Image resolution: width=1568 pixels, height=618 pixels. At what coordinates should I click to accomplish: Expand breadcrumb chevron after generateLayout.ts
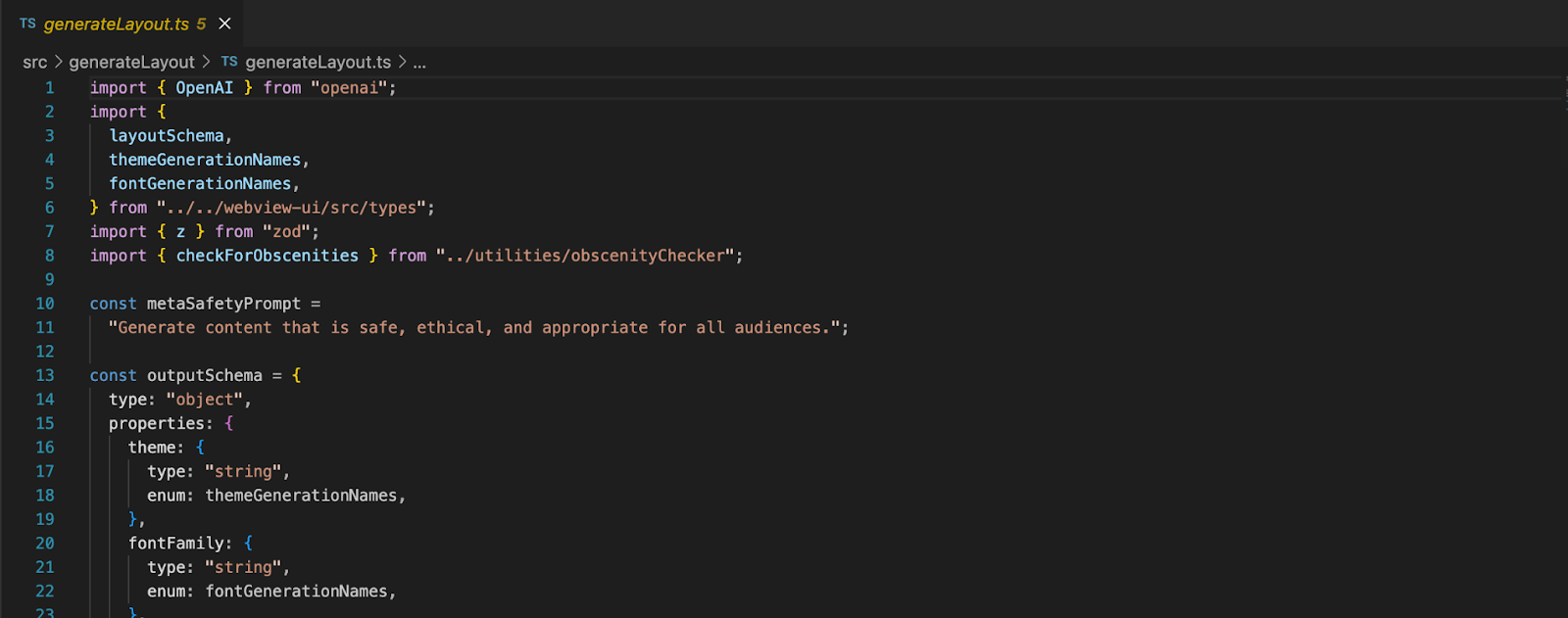tap(402, 62)
